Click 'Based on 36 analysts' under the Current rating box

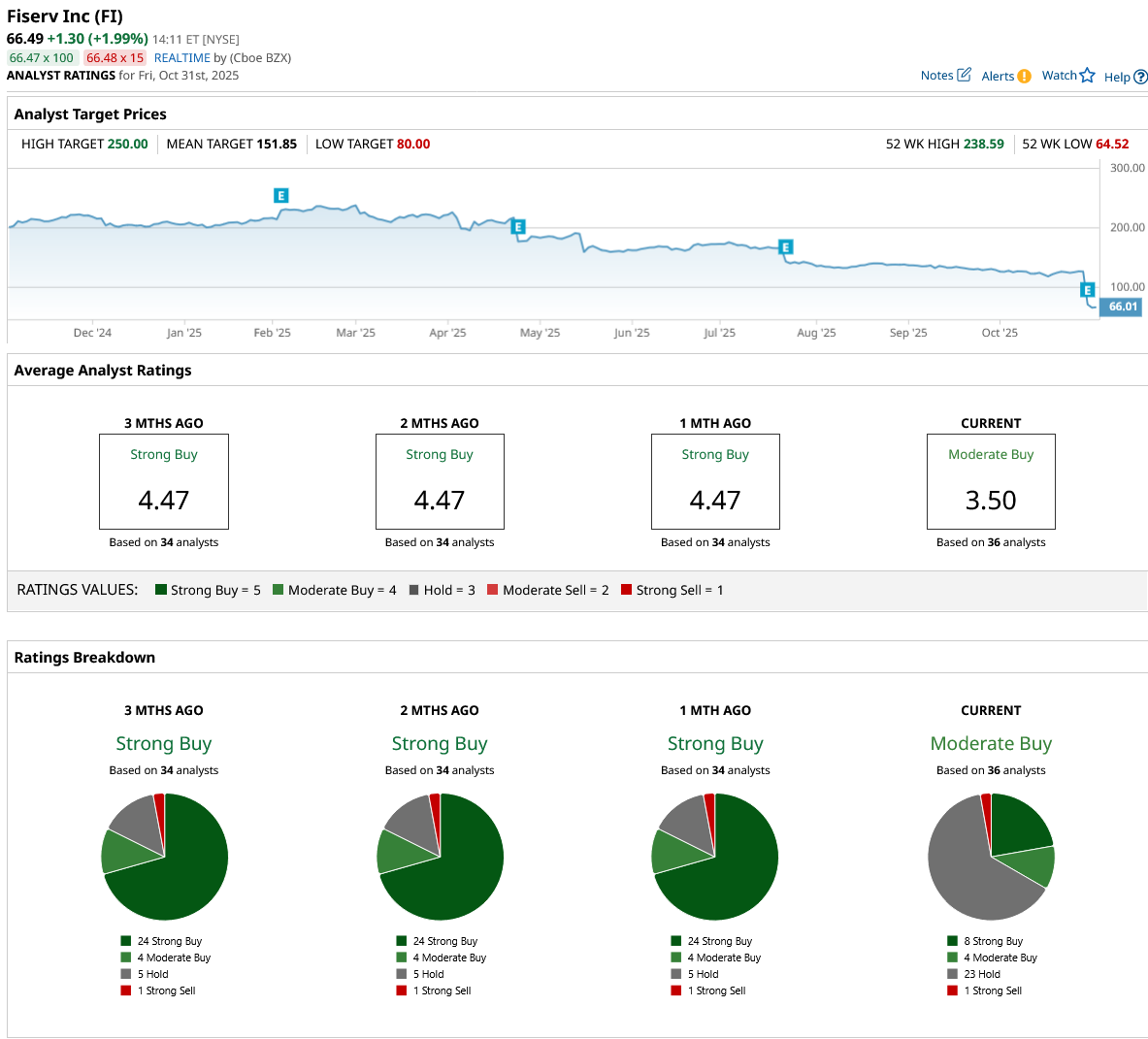pyautogui.click(x=992, y=542)
